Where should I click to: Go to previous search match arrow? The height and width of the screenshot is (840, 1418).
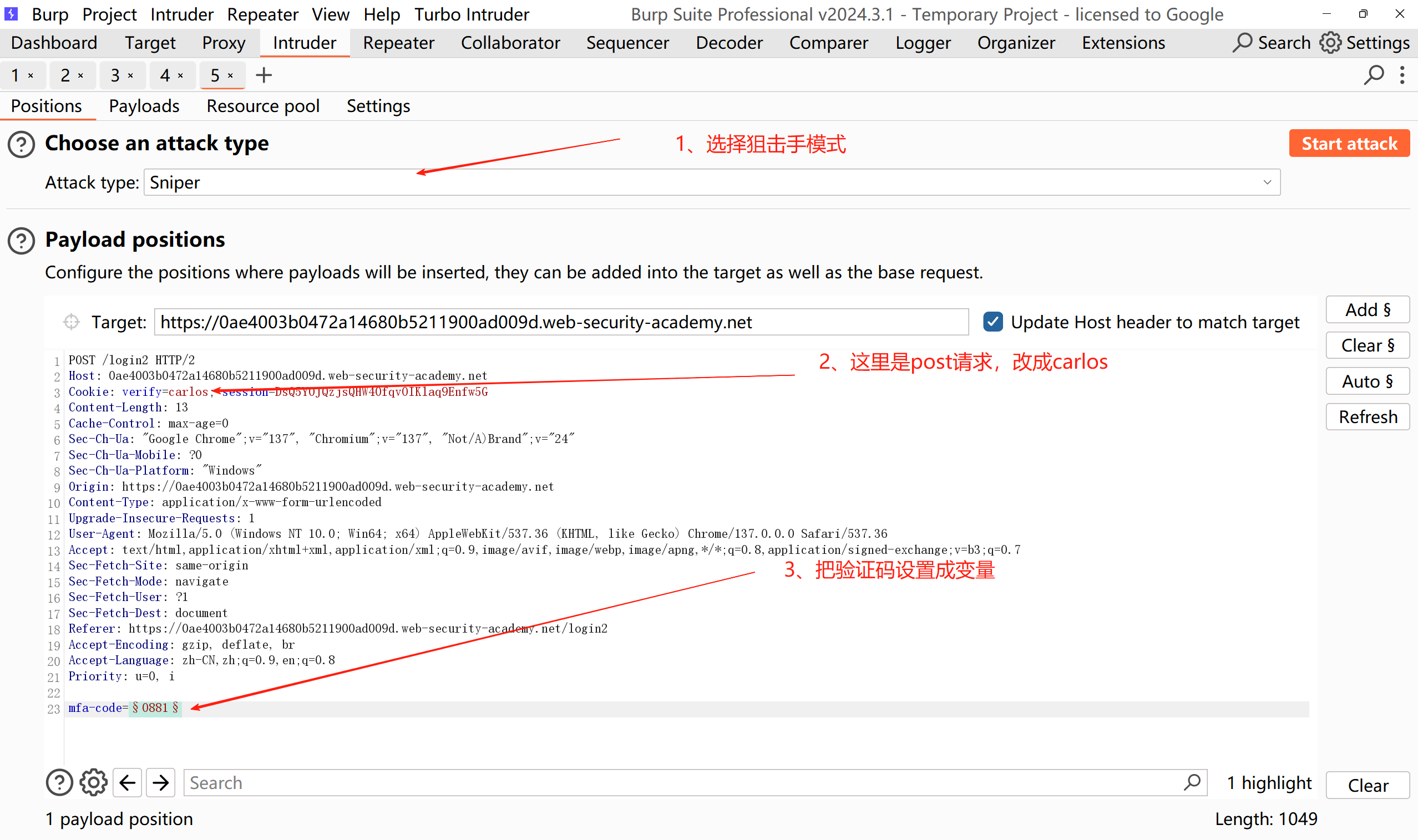click(128, 783)
